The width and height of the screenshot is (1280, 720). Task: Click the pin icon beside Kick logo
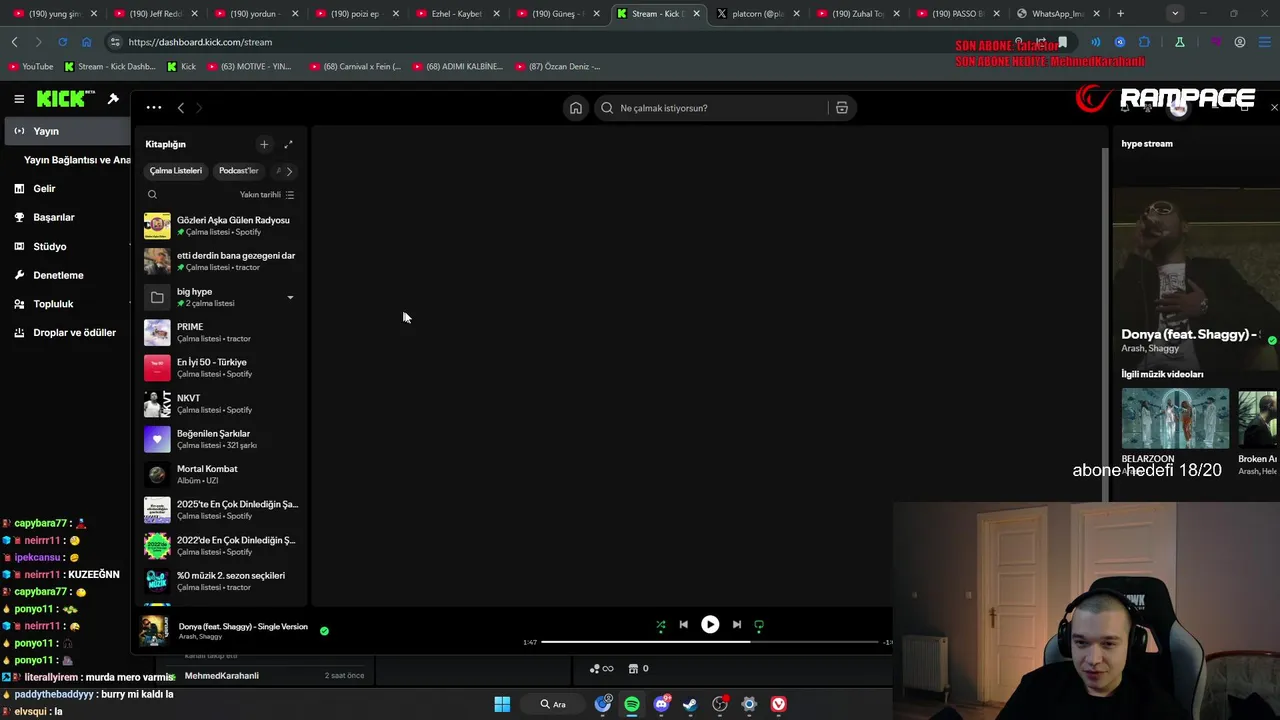[x=113, y=99]
